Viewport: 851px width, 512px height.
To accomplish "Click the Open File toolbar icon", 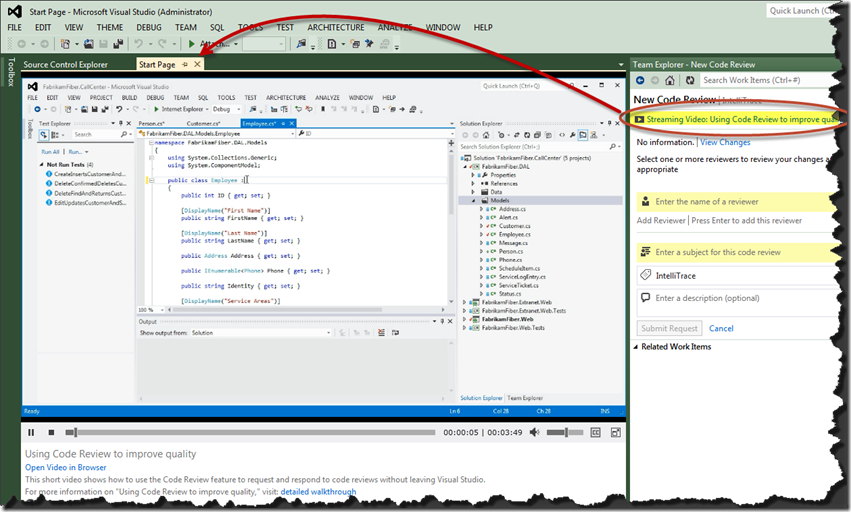I will (88, 44).
